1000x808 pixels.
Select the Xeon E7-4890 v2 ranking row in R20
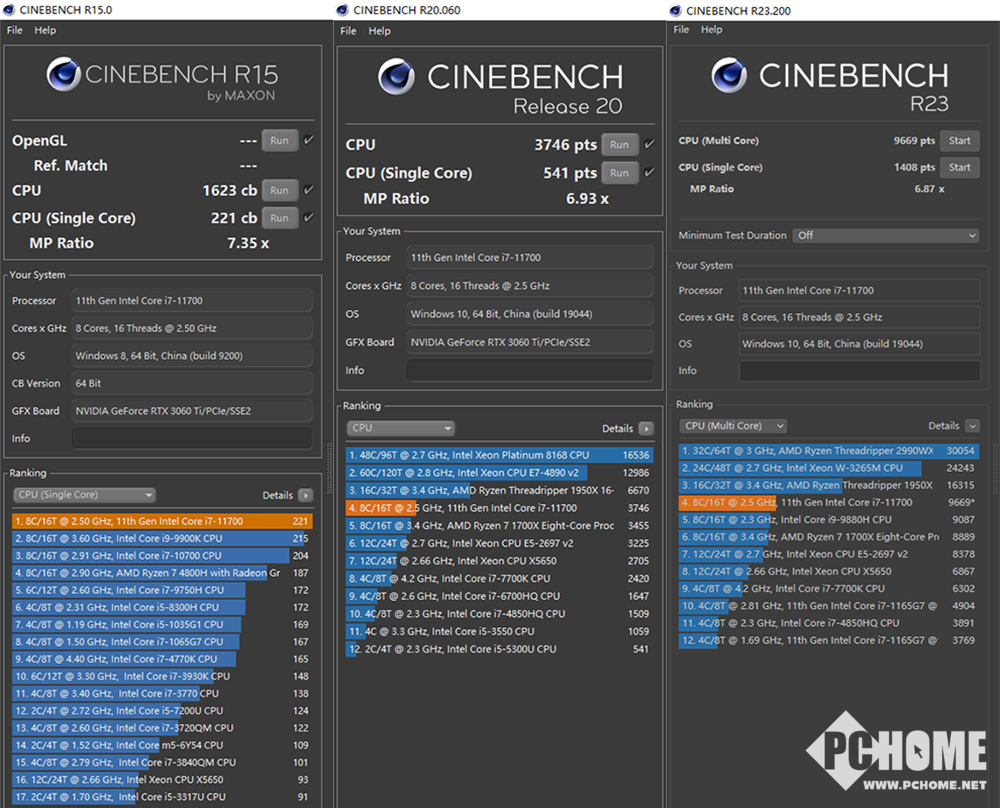click(x=499, y=473)
